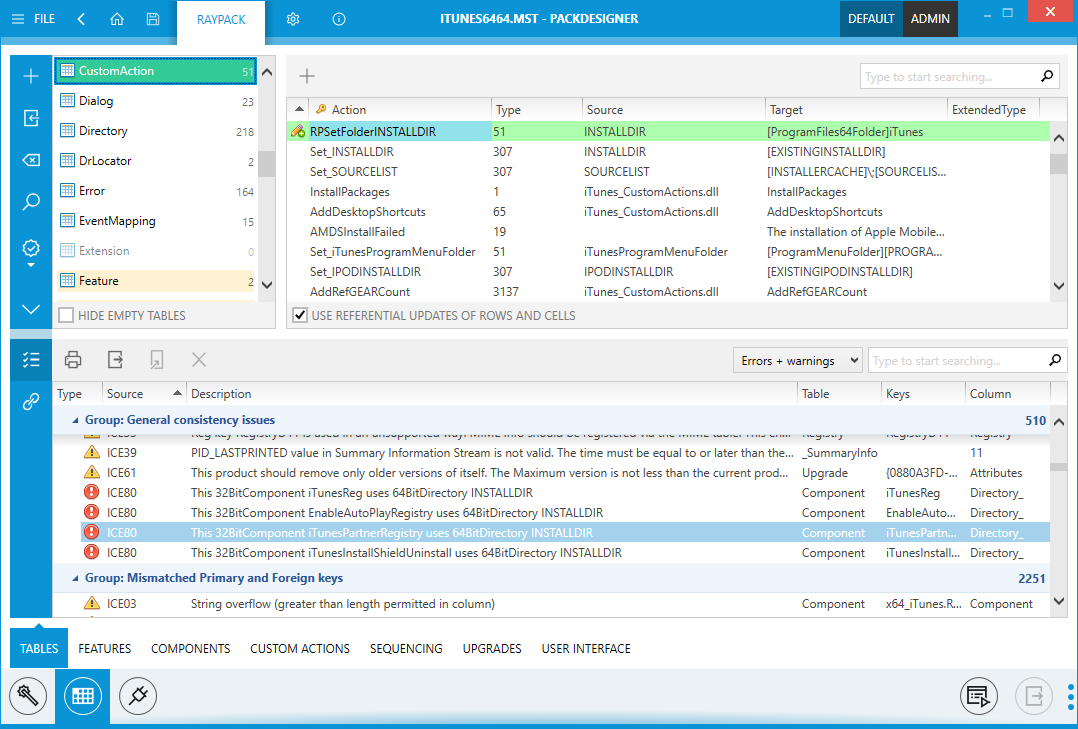The image size is (1078, 729).
Task: Click the save disk icon
Action: point(152,19)
